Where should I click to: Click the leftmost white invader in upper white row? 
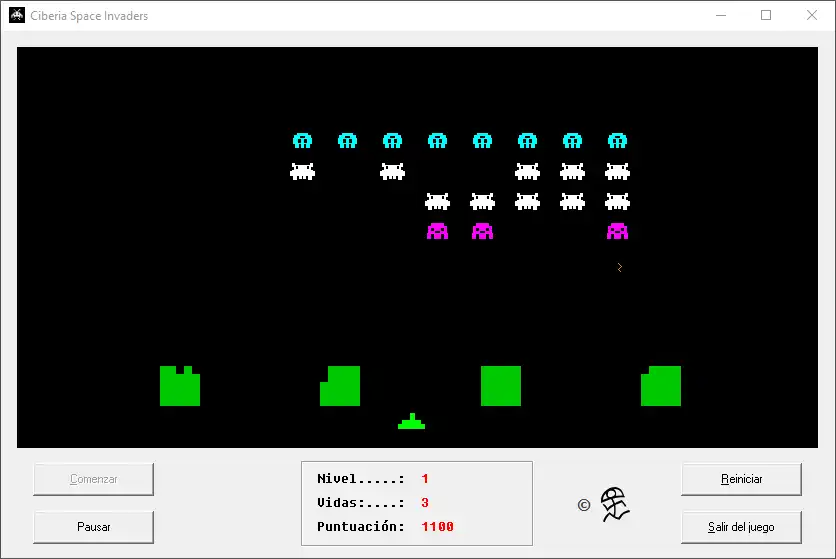click(x=302, y=171)
